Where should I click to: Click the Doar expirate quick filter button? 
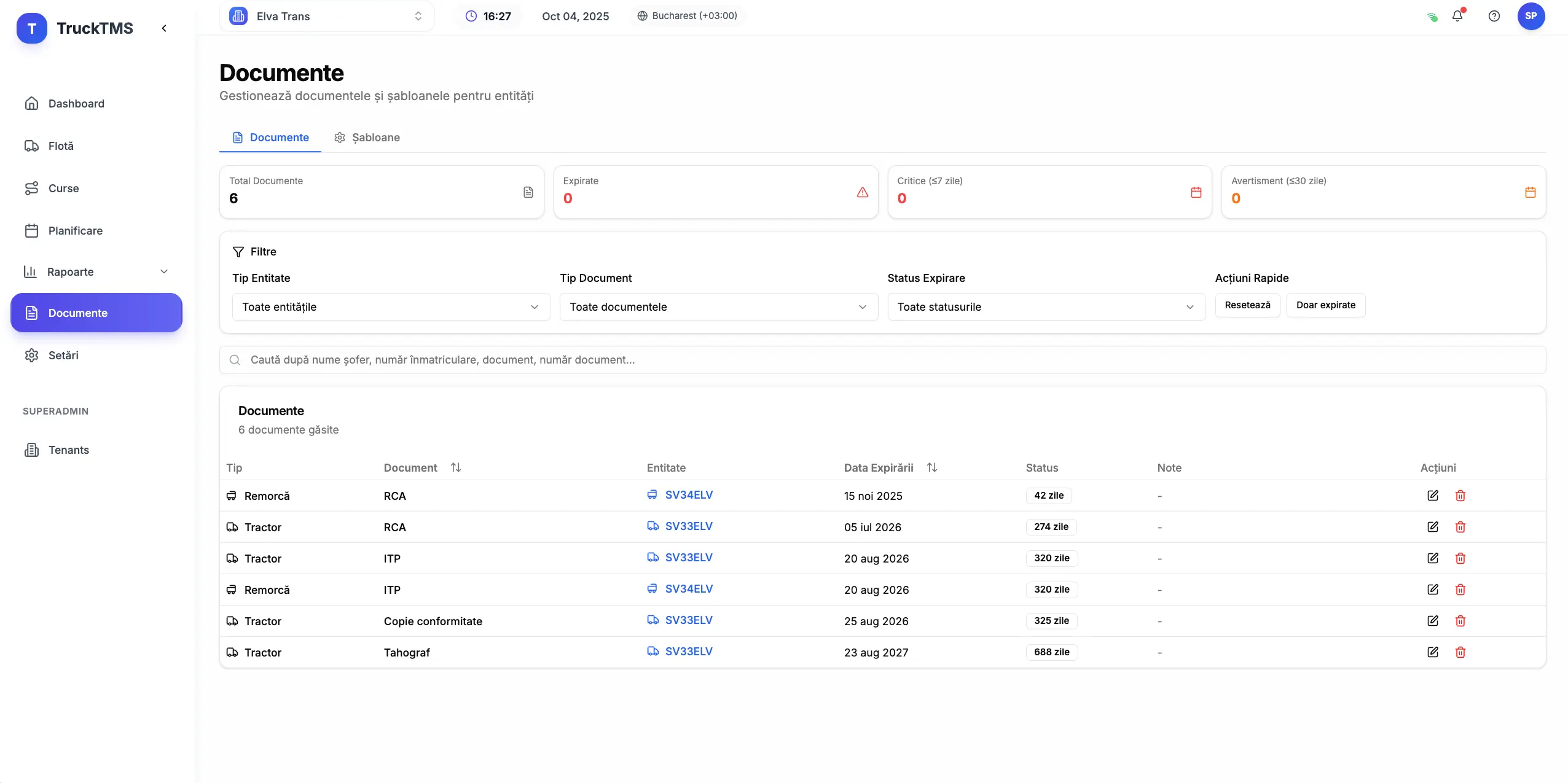(1325, 305)
